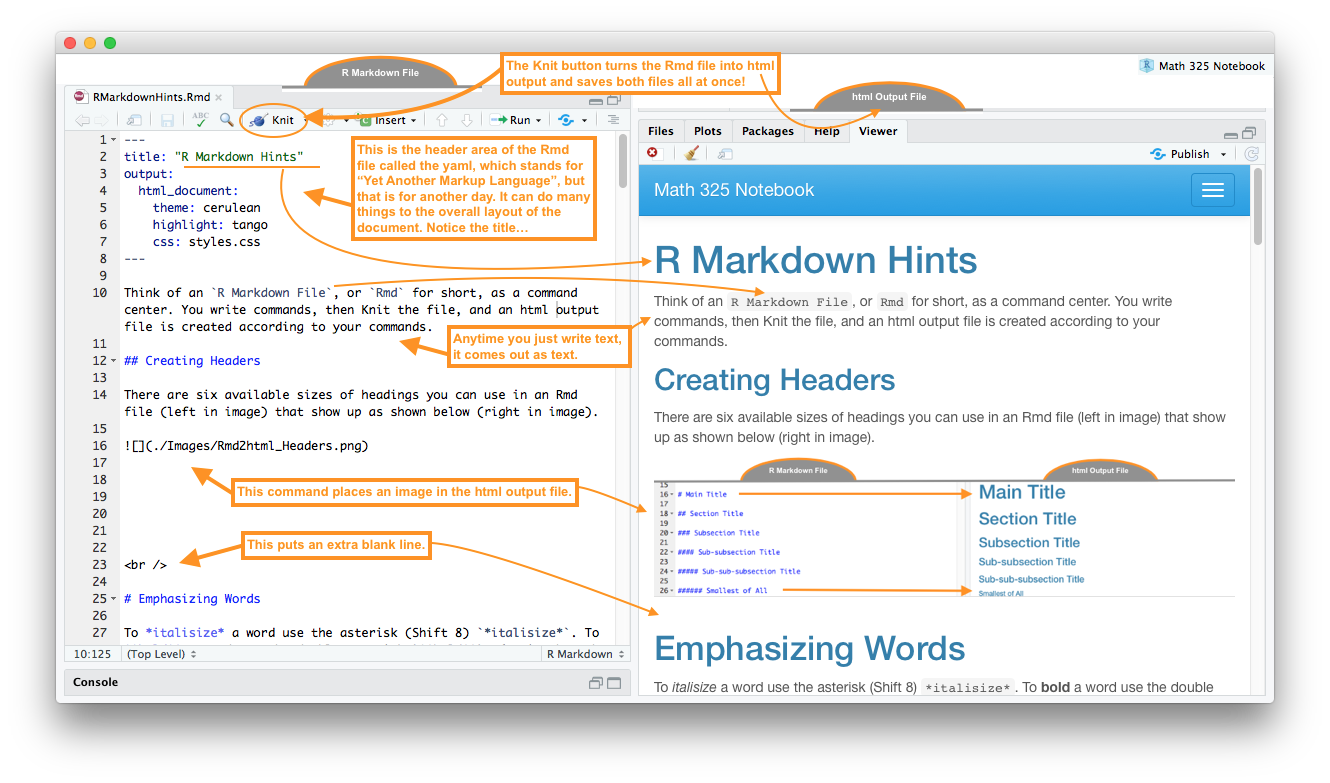Toggle the hamburger menu in Math 325 Notebook
This screenshot has height=783, width=1330.
tap(1212, 190)
